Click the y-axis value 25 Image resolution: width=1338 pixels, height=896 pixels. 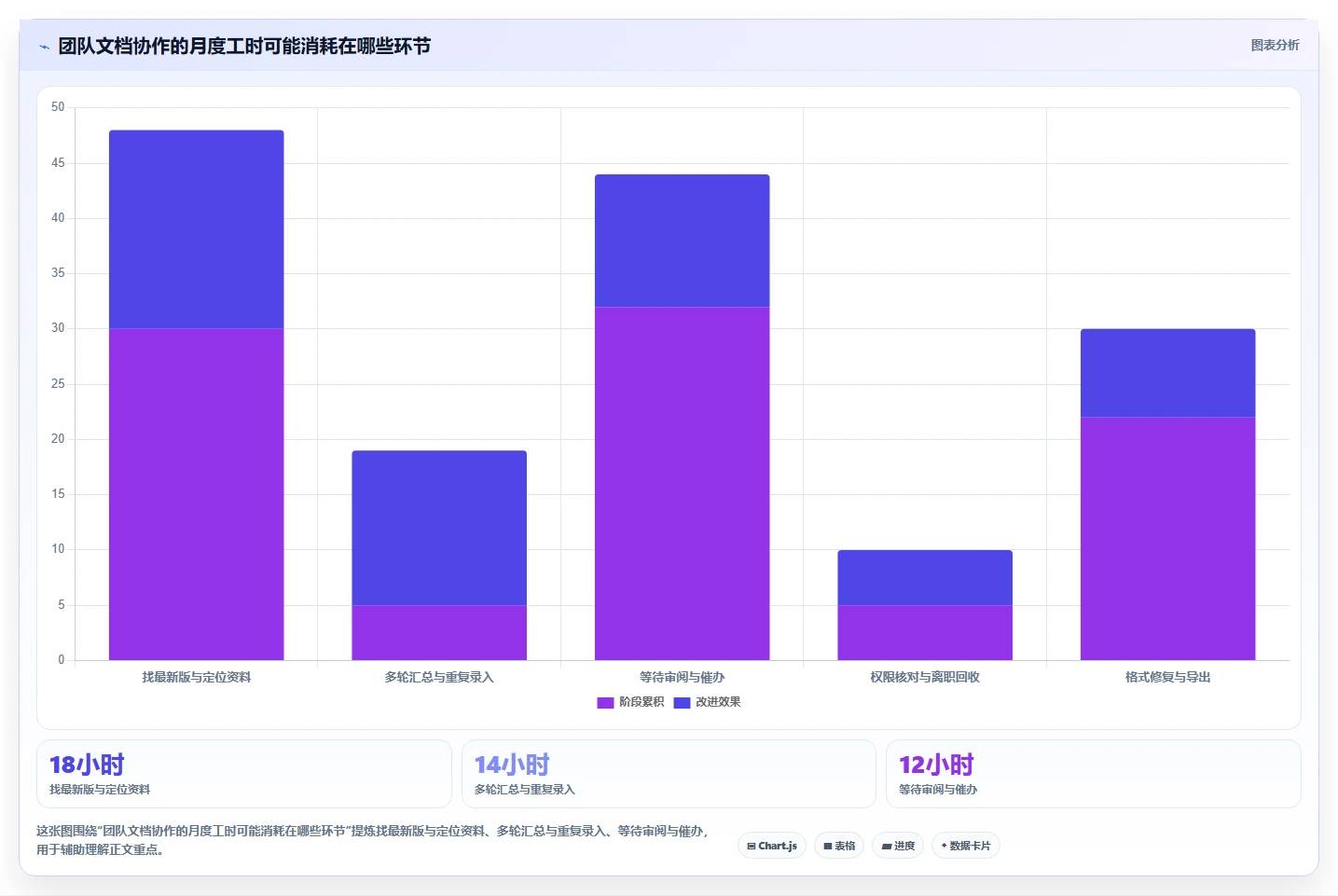(58, 384)
